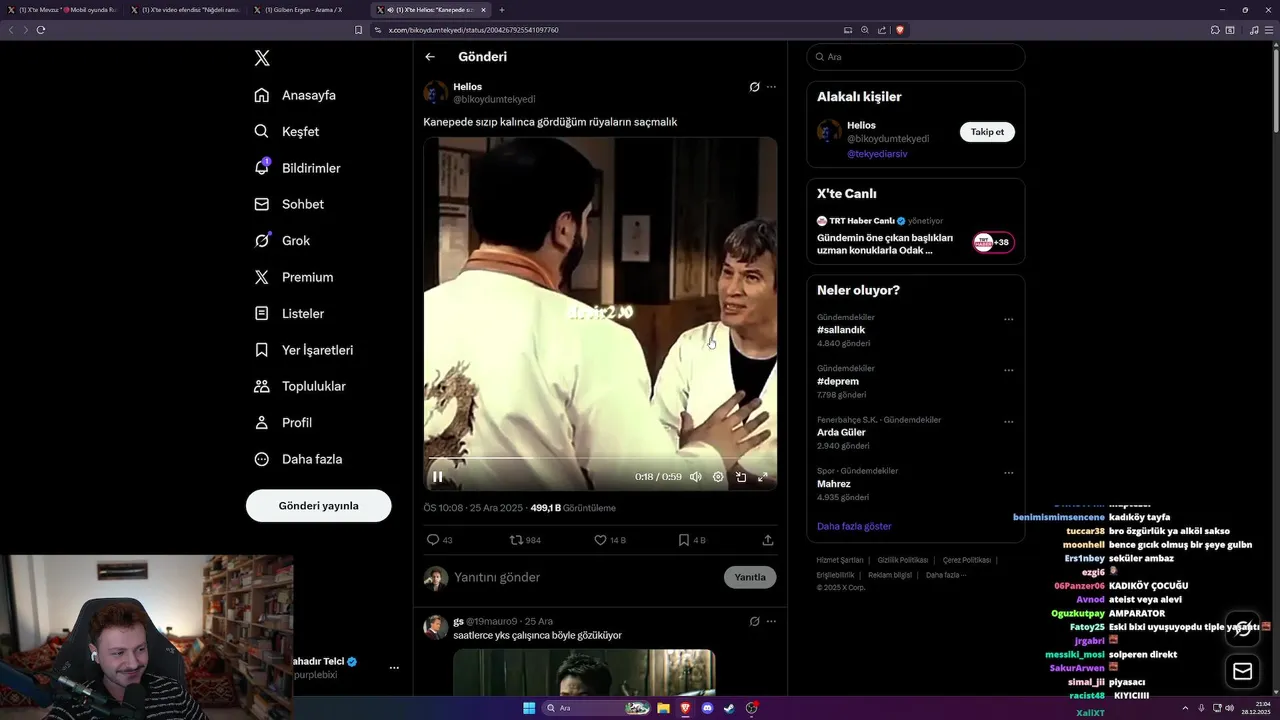Reload the page

(41, 30)
